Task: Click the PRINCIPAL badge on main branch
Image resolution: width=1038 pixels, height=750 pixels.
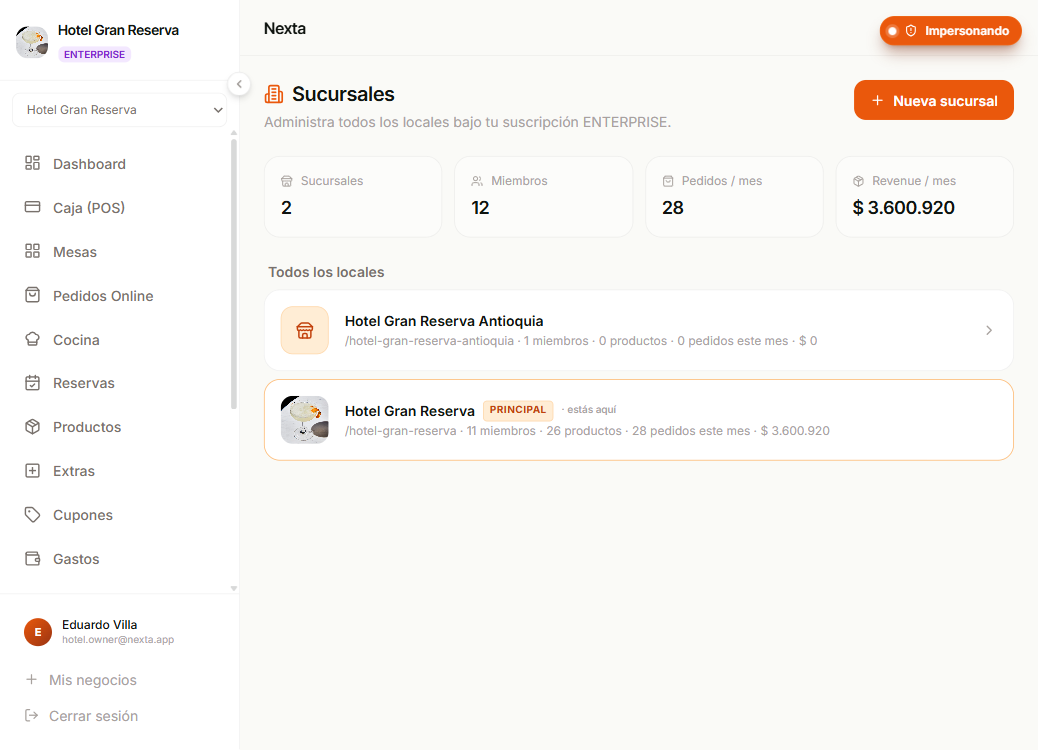Action: [x=518, y=410]
